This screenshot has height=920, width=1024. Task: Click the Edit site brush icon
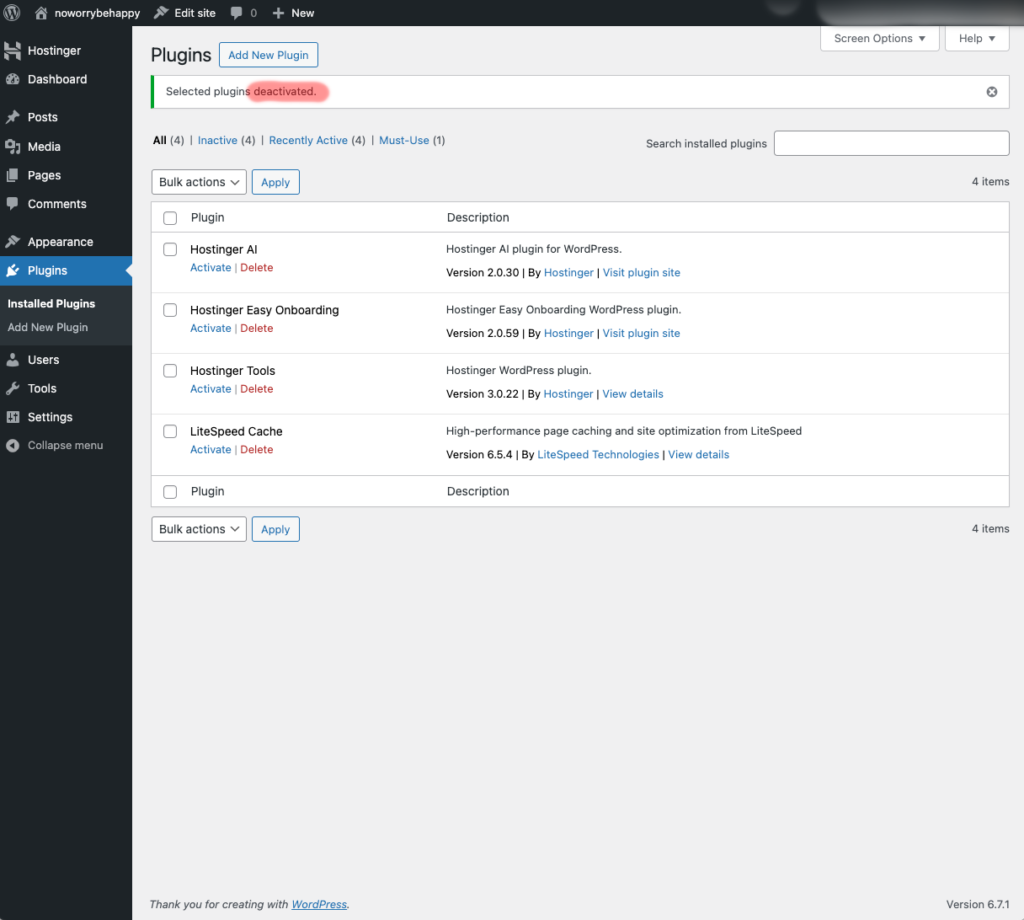161,12
